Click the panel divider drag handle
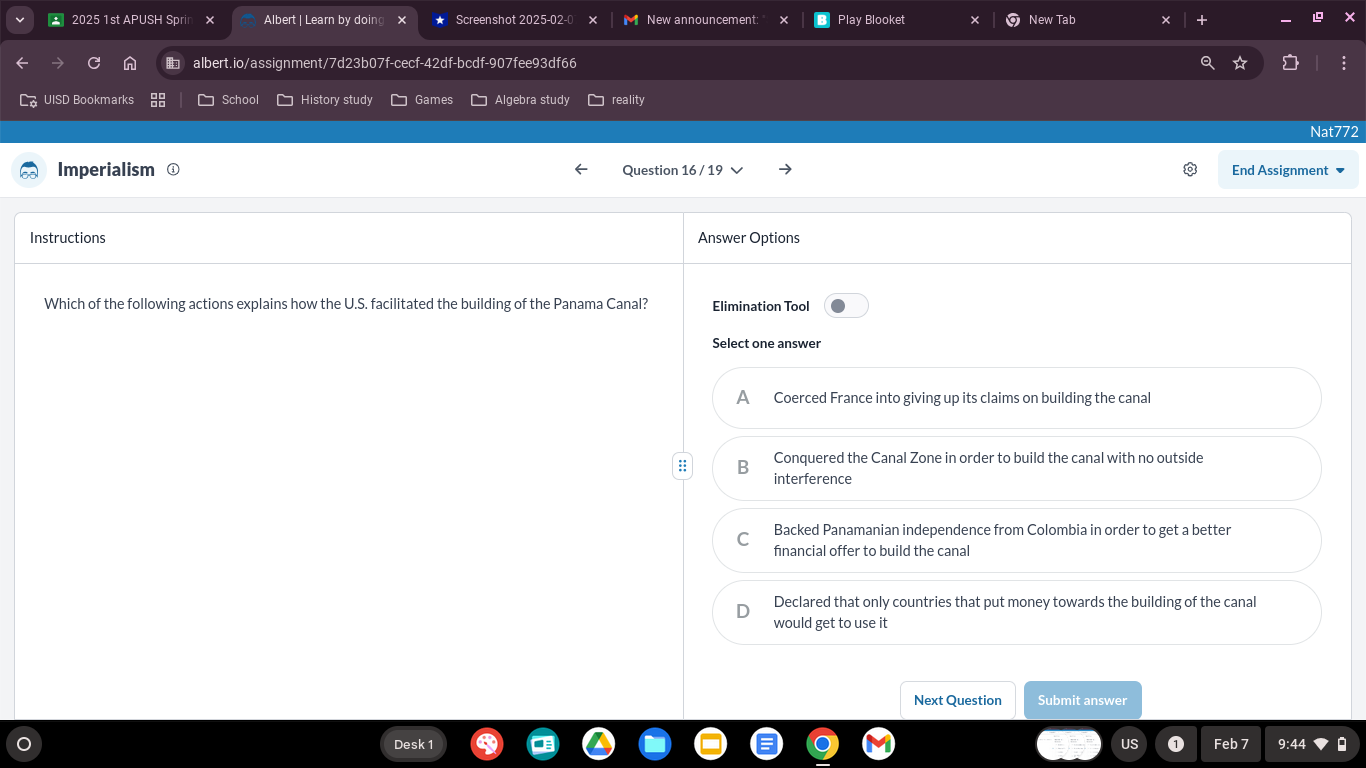The image size is (1366, 768). 682,465
